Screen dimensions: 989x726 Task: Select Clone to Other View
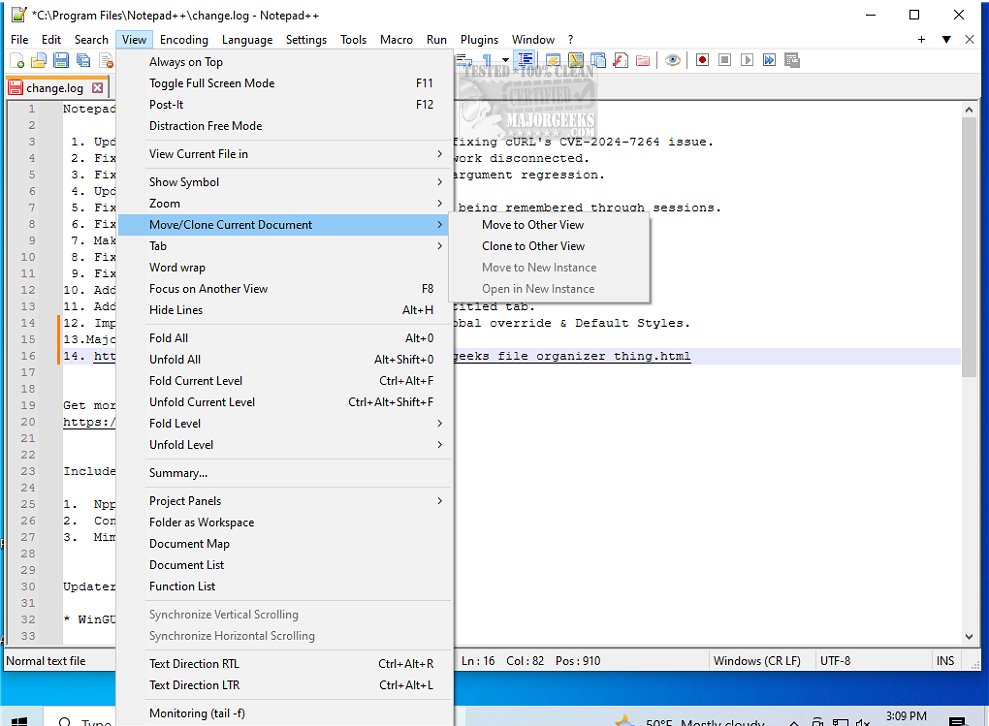533,246
